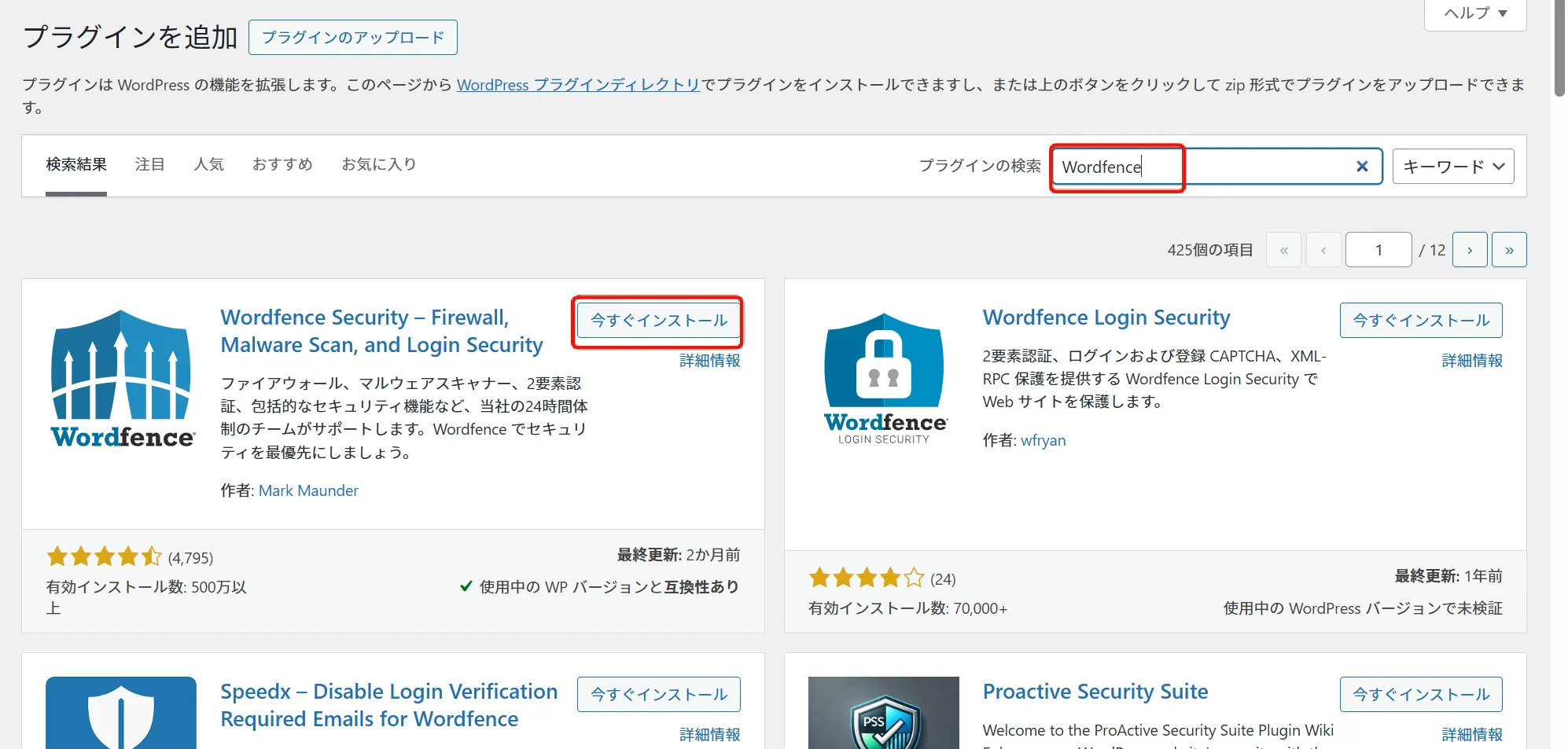The image size is (1568, 749).
Task: Expand the ヘルプ panel
Action: coord(1474,13)
